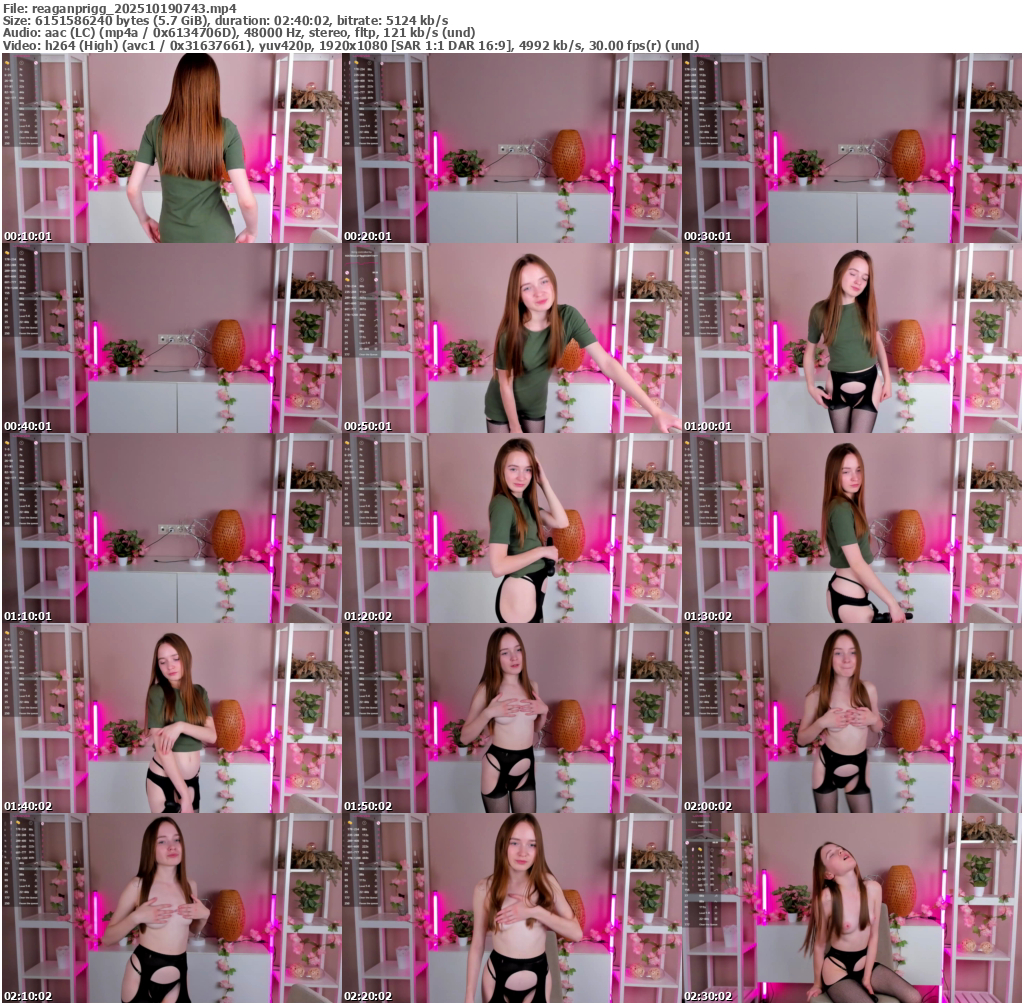The height and width of the screenshot is (1003, 1024).
Task: Open the frame thumbnail stamped 01:40:02
Action: pyautogui.click(x=172, y=718)
